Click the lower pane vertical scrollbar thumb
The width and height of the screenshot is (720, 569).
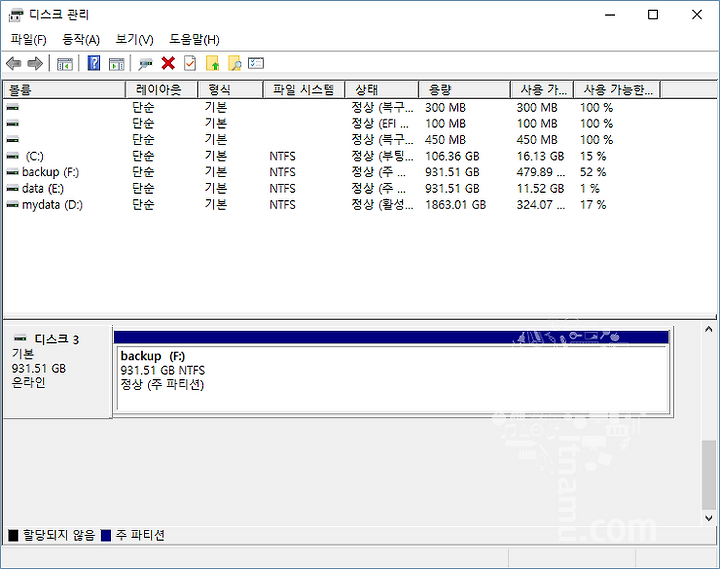[709, 474]
